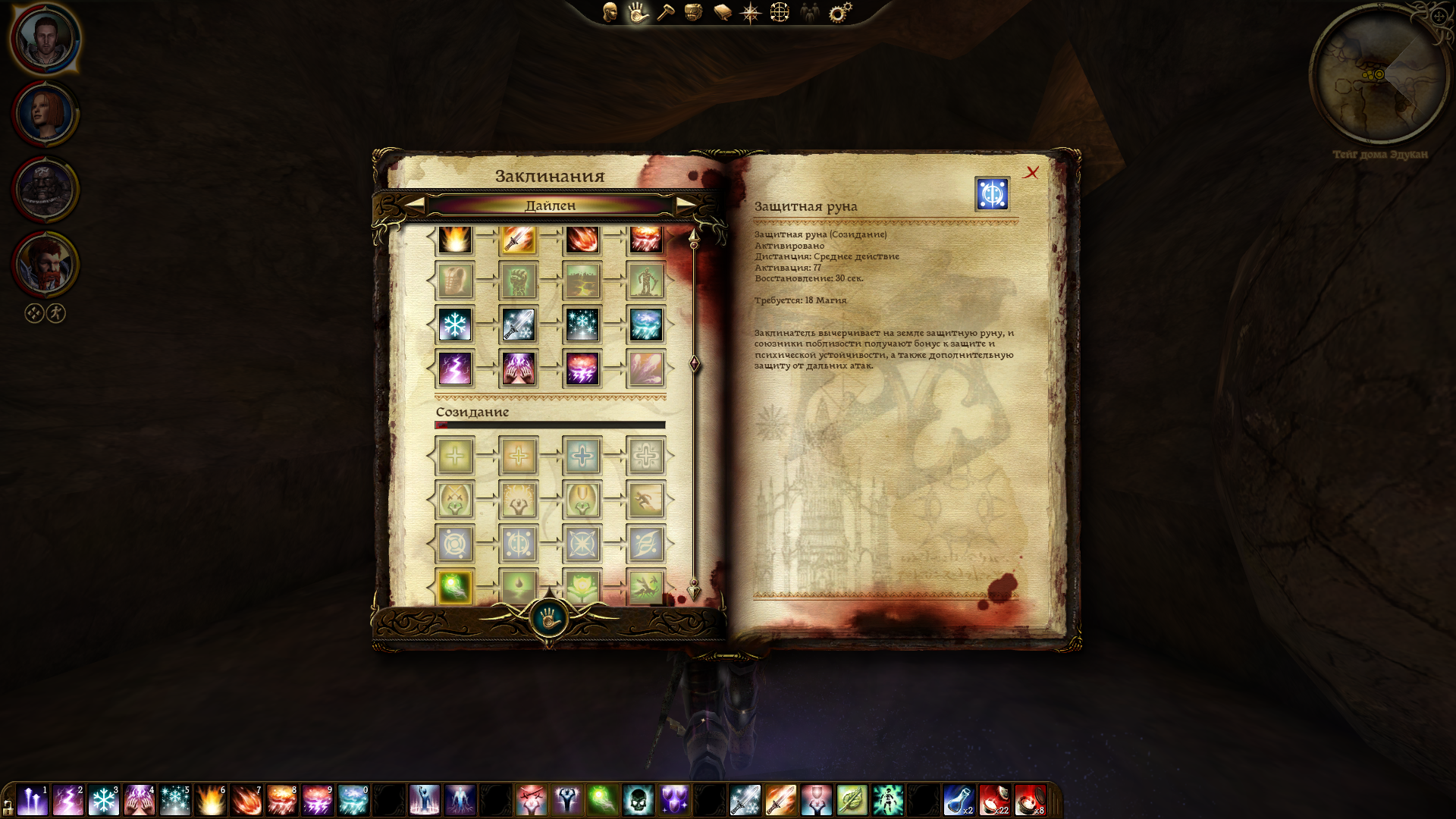Select the green Spell Wisp spell in book
Viewport: 1456px width, 819px height.
455,587
